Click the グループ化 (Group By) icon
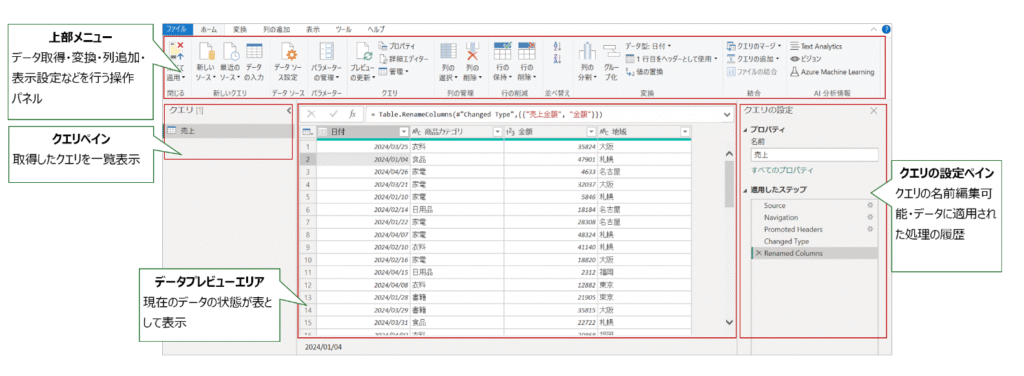1024x376 pixels. coord(611,52)
